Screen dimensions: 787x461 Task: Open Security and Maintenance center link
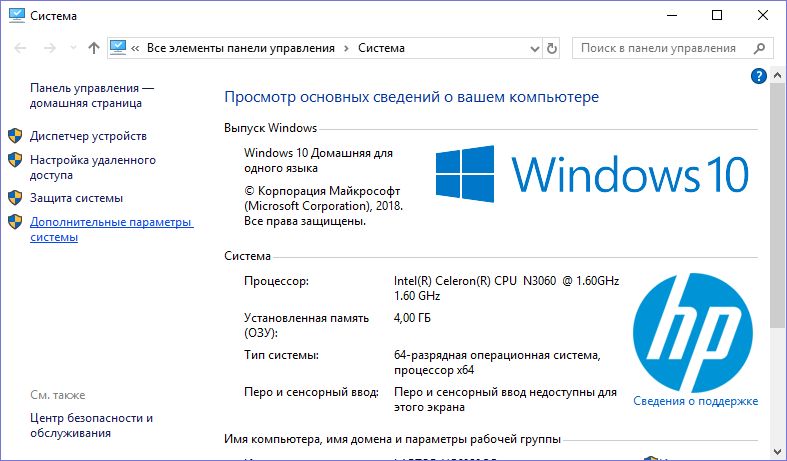tap(91, 425)
